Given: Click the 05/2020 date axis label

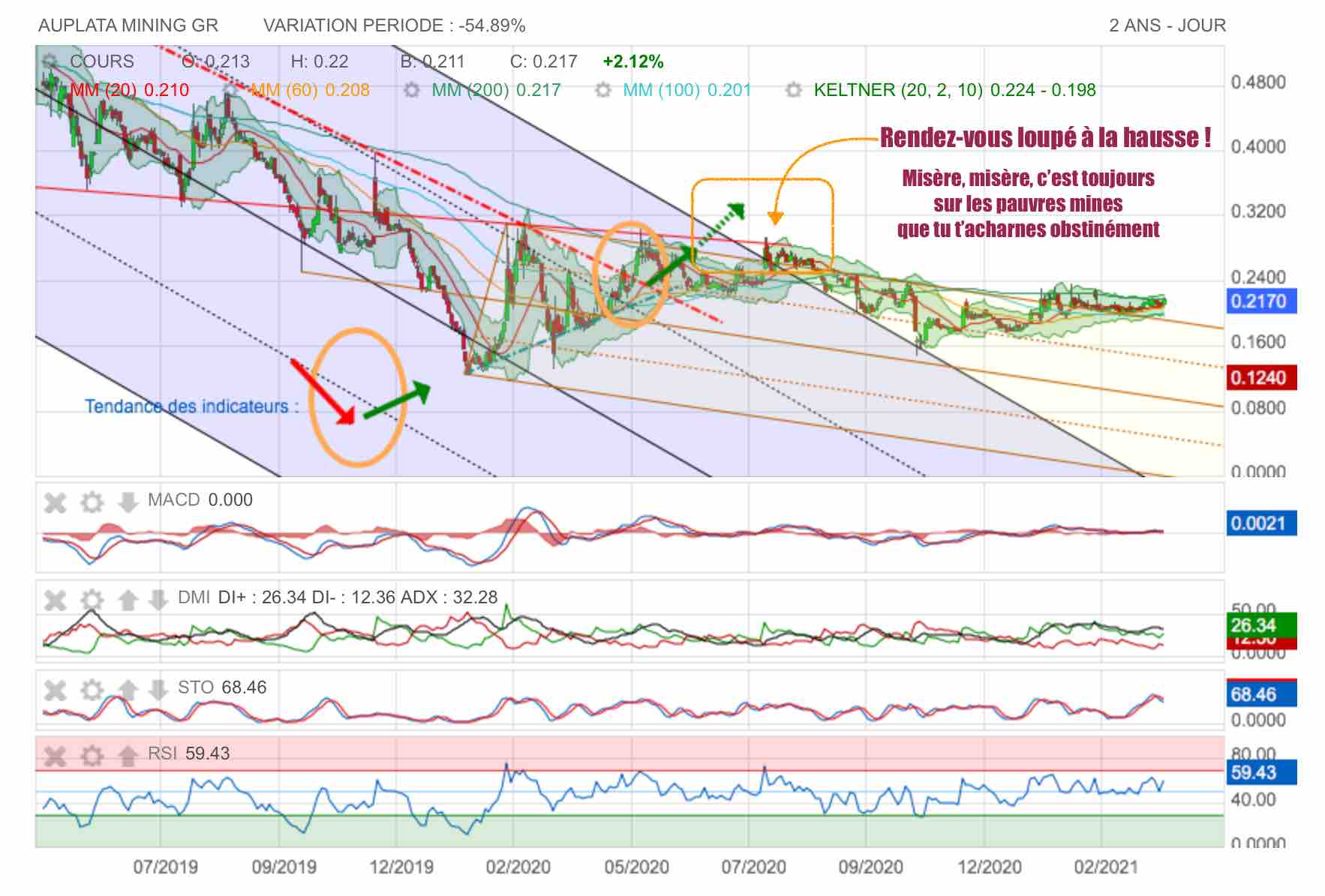Looking at the screenshot, I should pos(636,867).
